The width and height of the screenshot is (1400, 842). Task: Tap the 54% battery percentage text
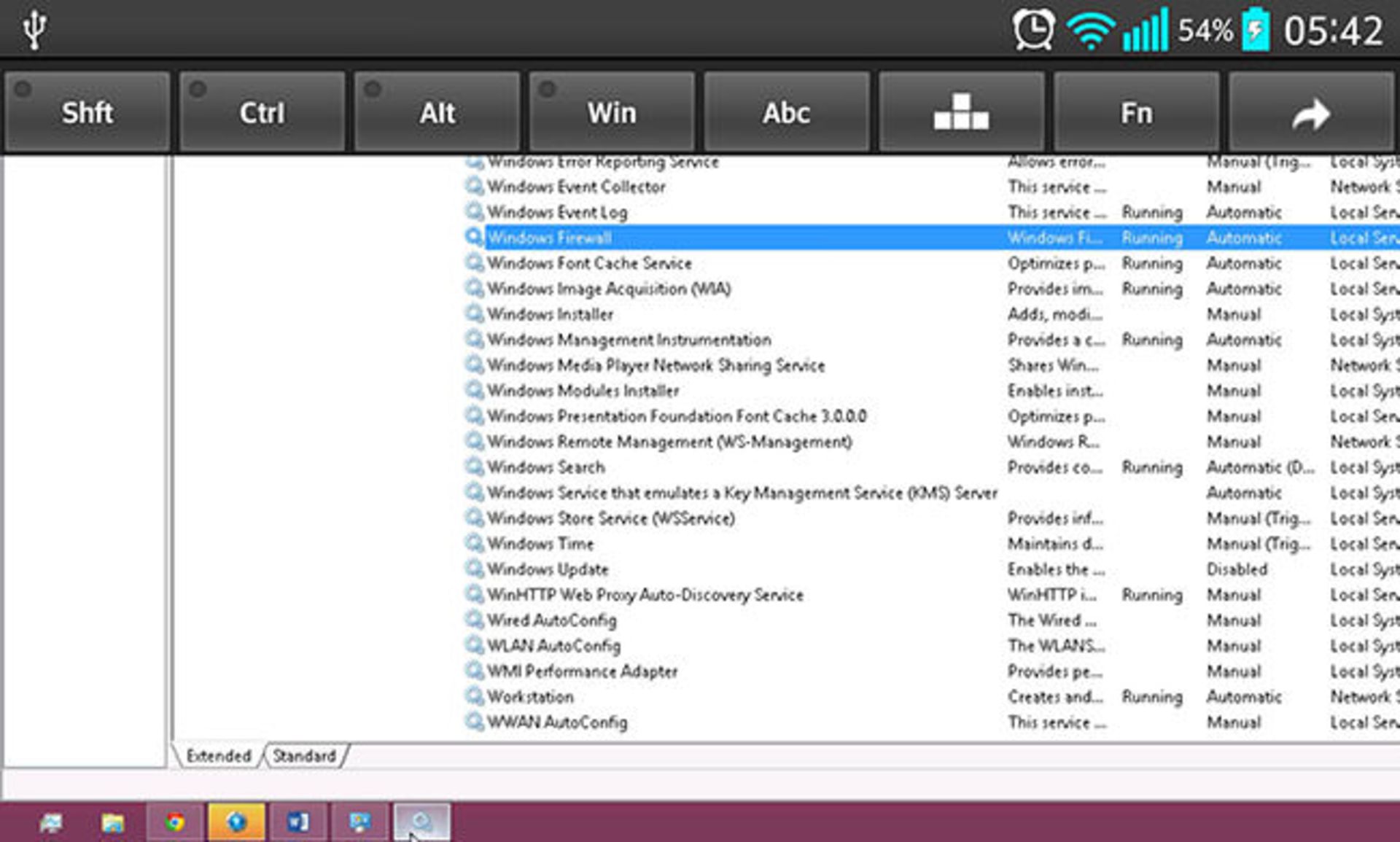tap(1205, 31)
